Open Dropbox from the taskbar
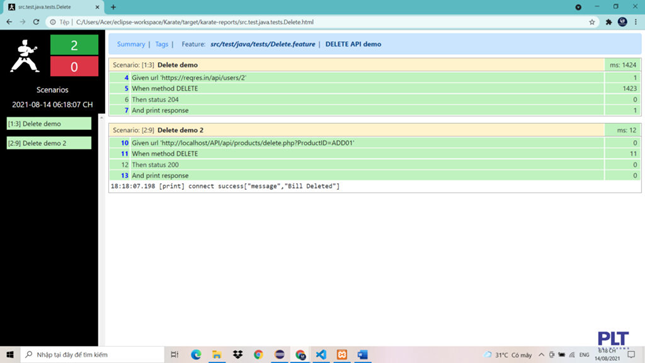 click(x=237, y=354)
